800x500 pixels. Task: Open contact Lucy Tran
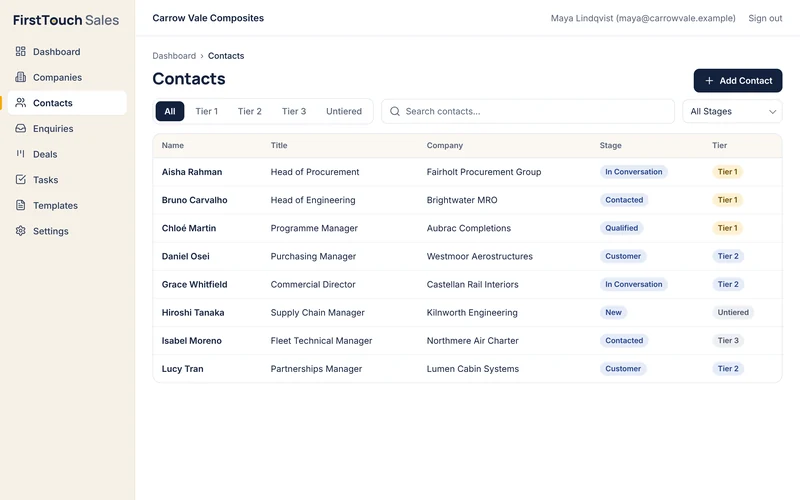coord(182,368)
